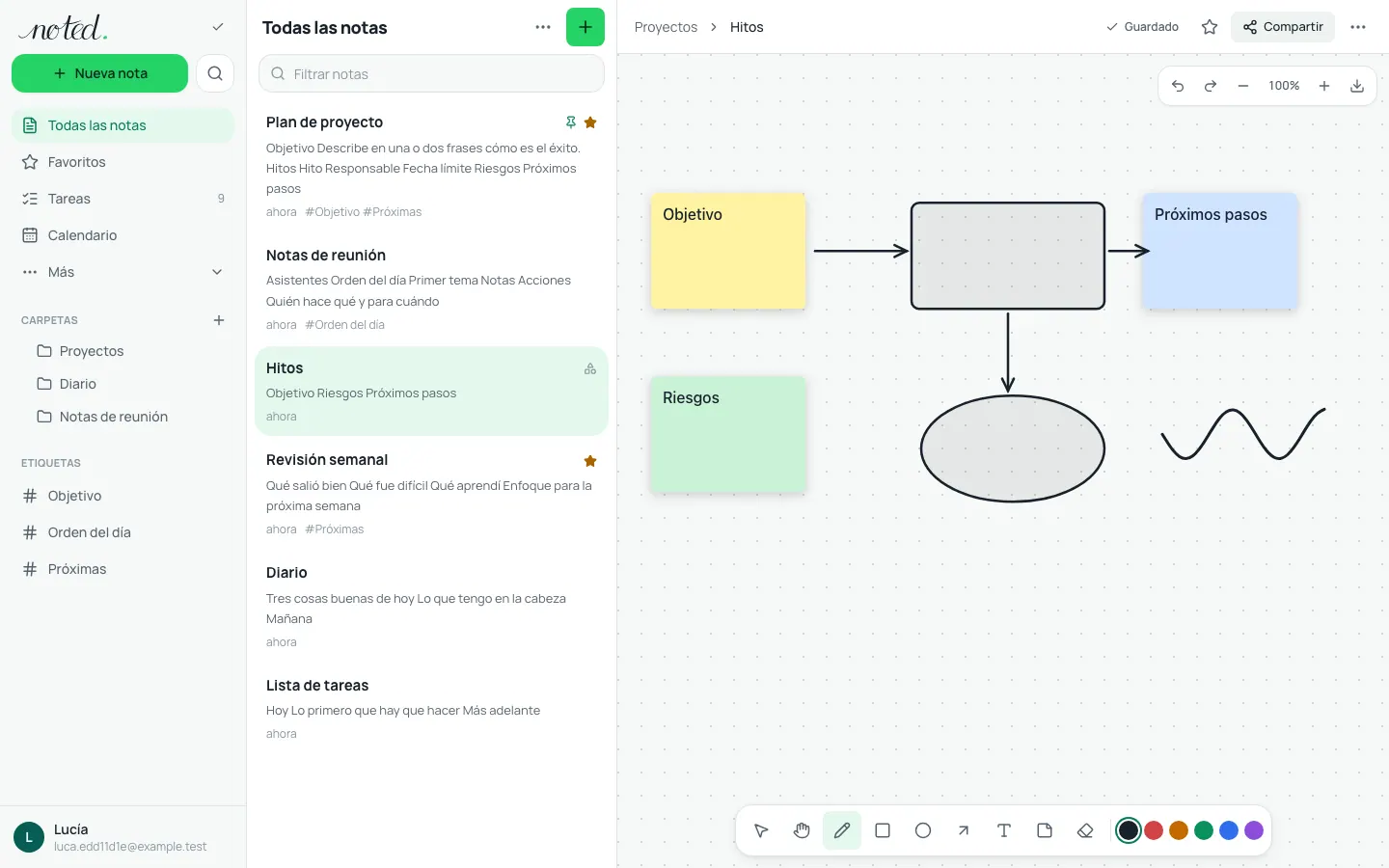Choose the red color swatch
Viewport: 1389px width, 868px height.
[1154, 830]
